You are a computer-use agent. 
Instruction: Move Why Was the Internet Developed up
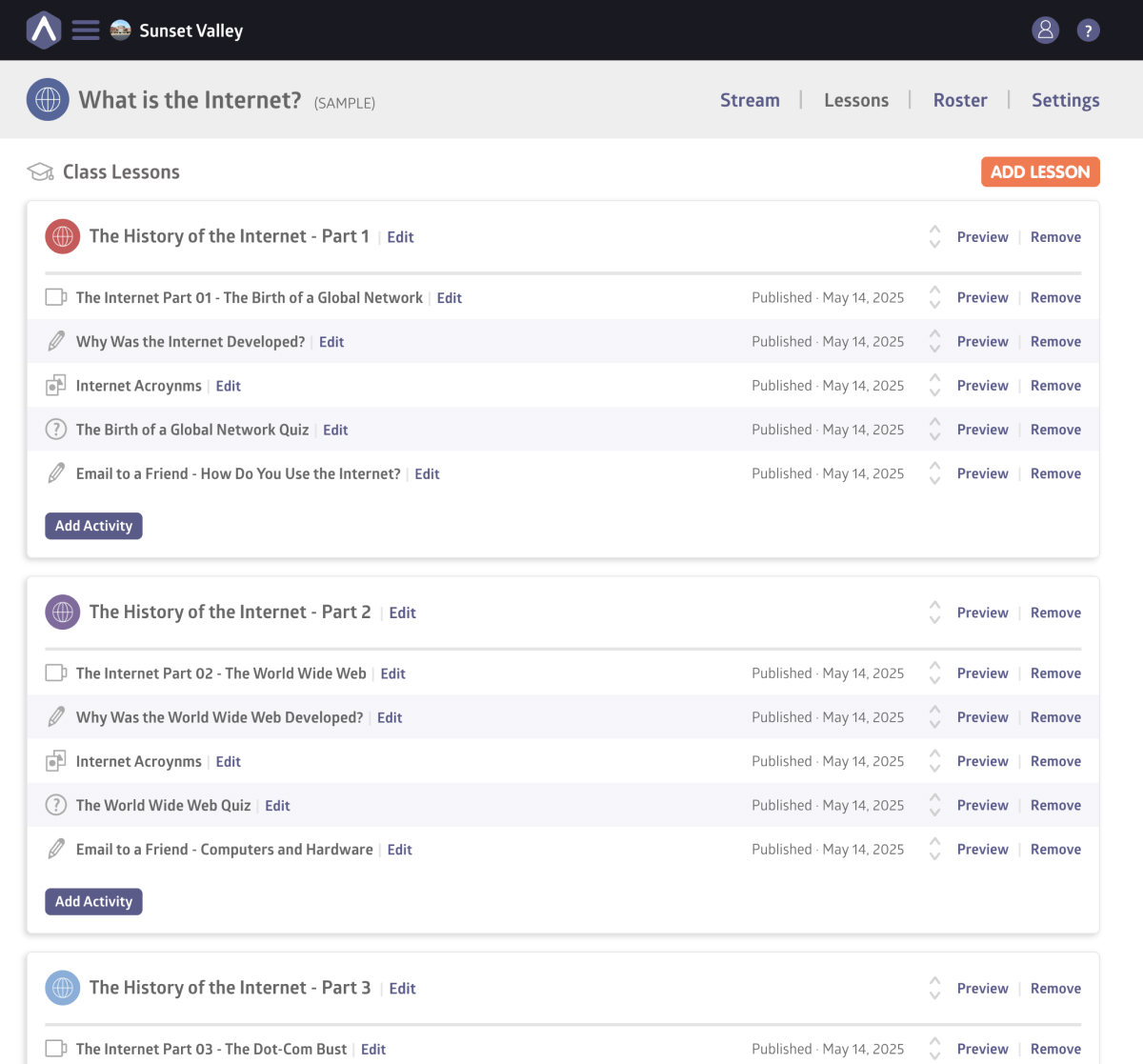(934, 335)
